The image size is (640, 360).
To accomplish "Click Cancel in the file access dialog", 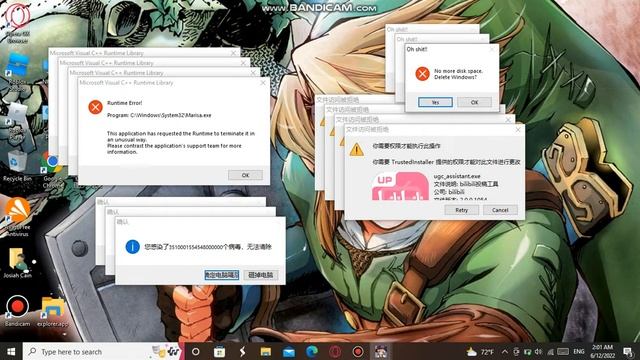I will 500,210.
